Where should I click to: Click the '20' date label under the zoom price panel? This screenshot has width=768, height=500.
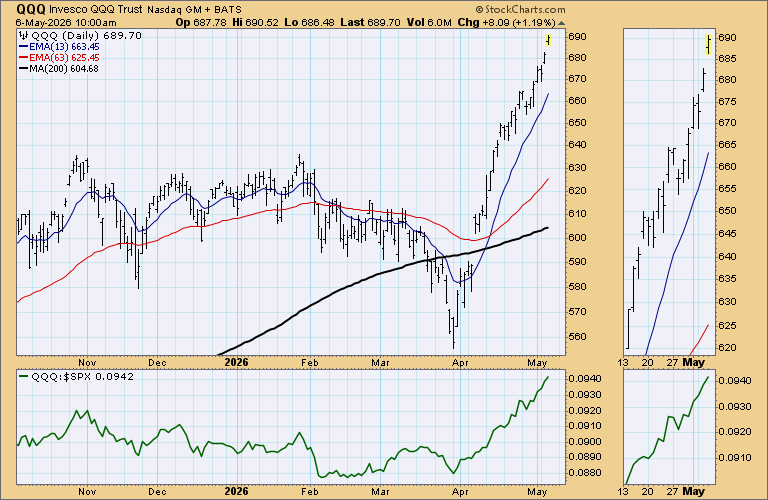[x=648, y=363]
